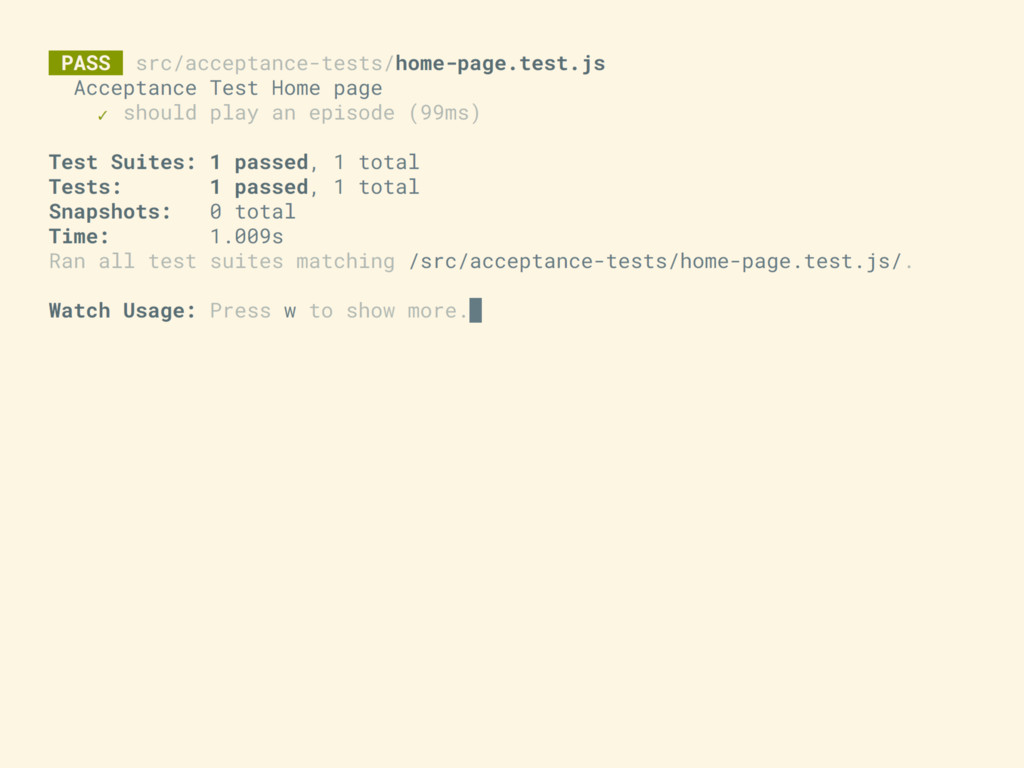This screenshot has height=768, width=1024.
Task: Click the should play an episode test
Action: pyautogui.click(x=259, y=113)
